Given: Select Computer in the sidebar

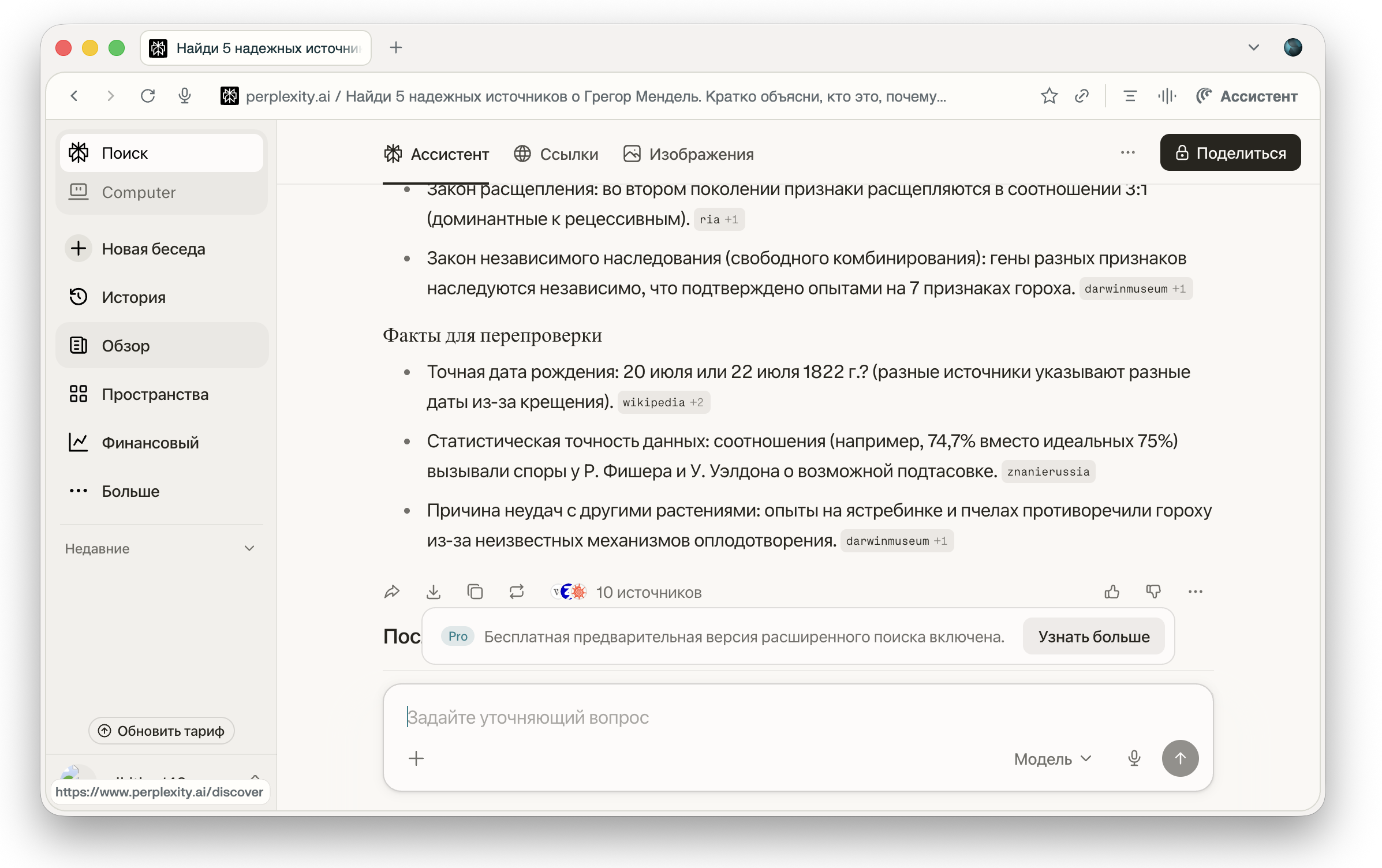Looking at the screenshot, I should (x=162, y=192).
